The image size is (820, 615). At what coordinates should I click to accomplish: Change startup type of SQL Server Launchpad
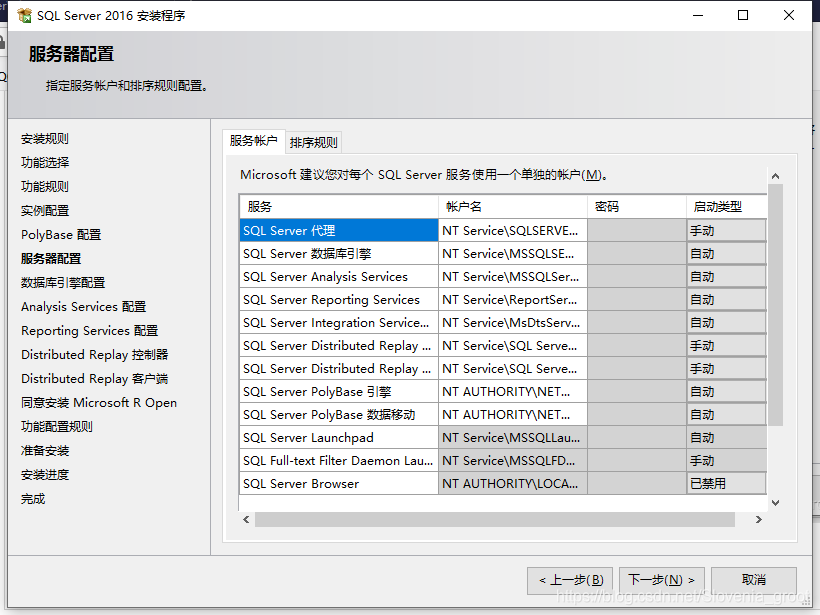(726, 438)
